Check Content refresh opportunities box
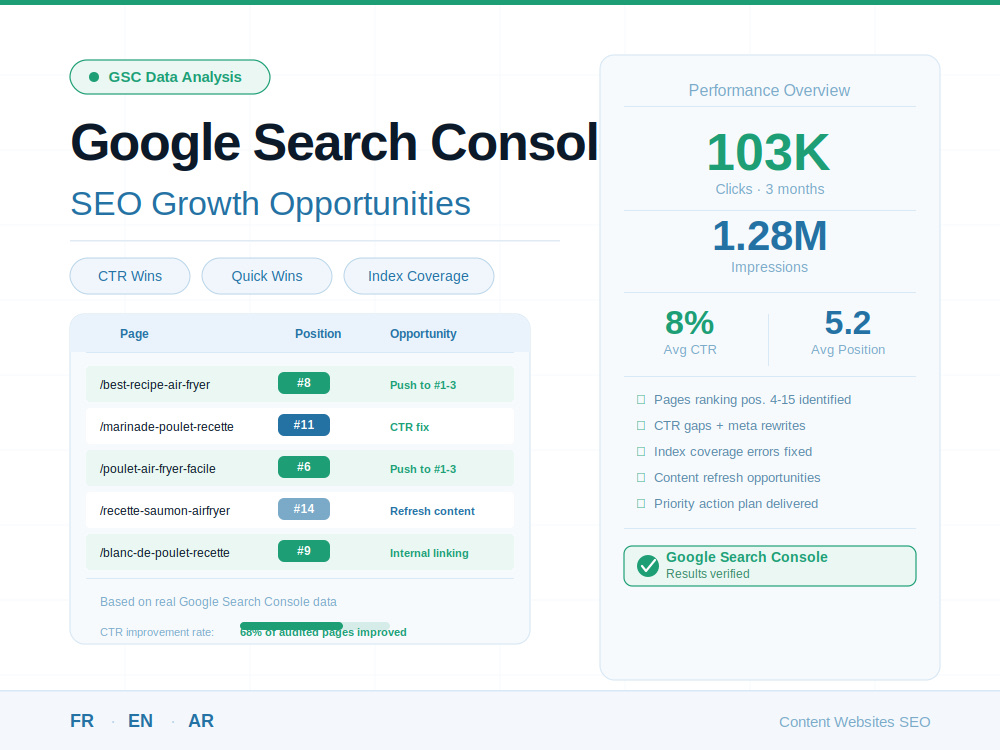 coord(641,478)
